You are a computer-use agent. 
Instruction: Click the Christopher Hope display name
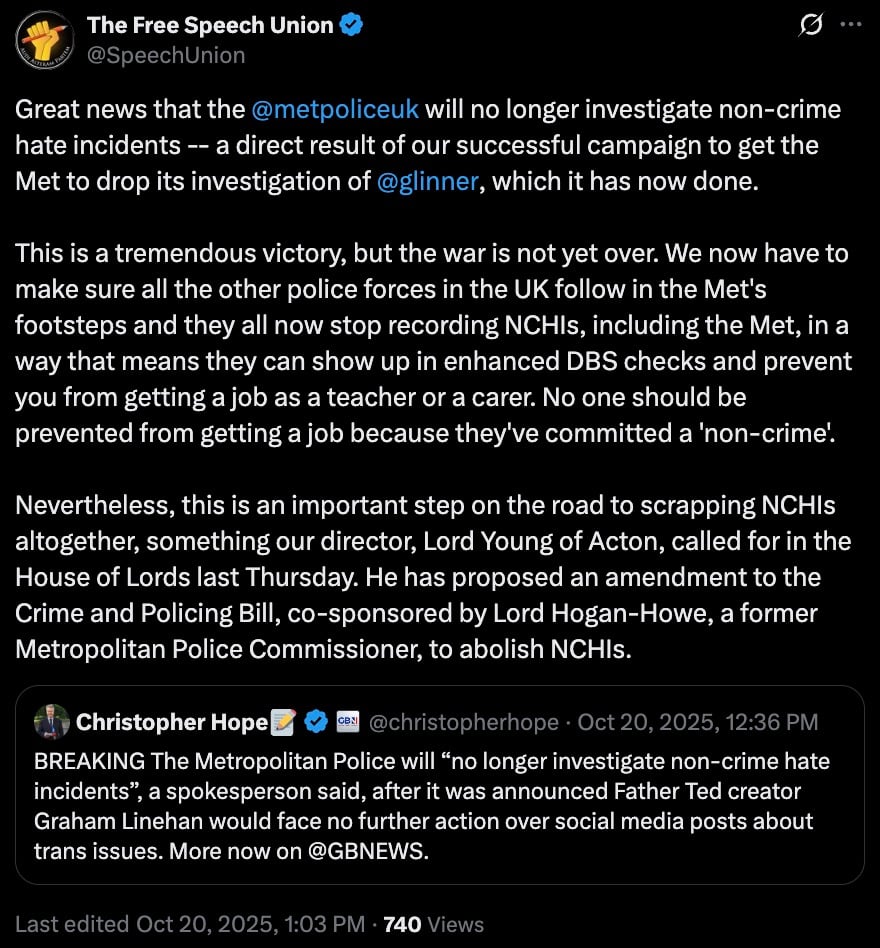pyautogui.click(x=172, y=721)
